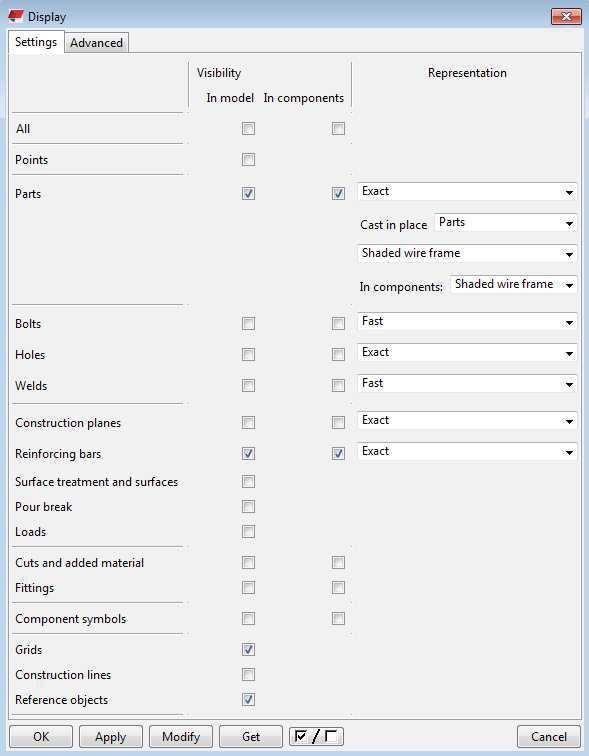
Task: Enable Points visibility in model
Action: click(x=248, y=160)
